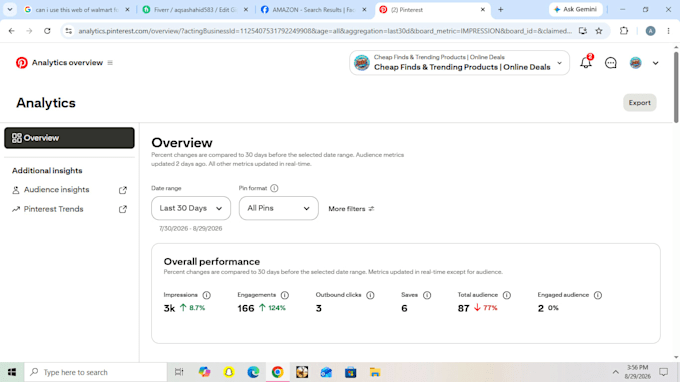Select the Pinterest browser tab

click(x=432, y=10)
